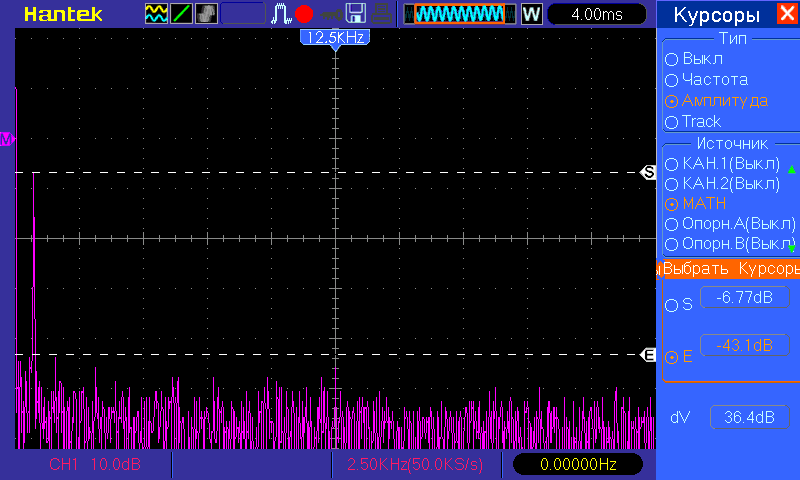This screenshot has width=800, height=480.
Task: Click the key lock icon
Action: tap(331, 14)
